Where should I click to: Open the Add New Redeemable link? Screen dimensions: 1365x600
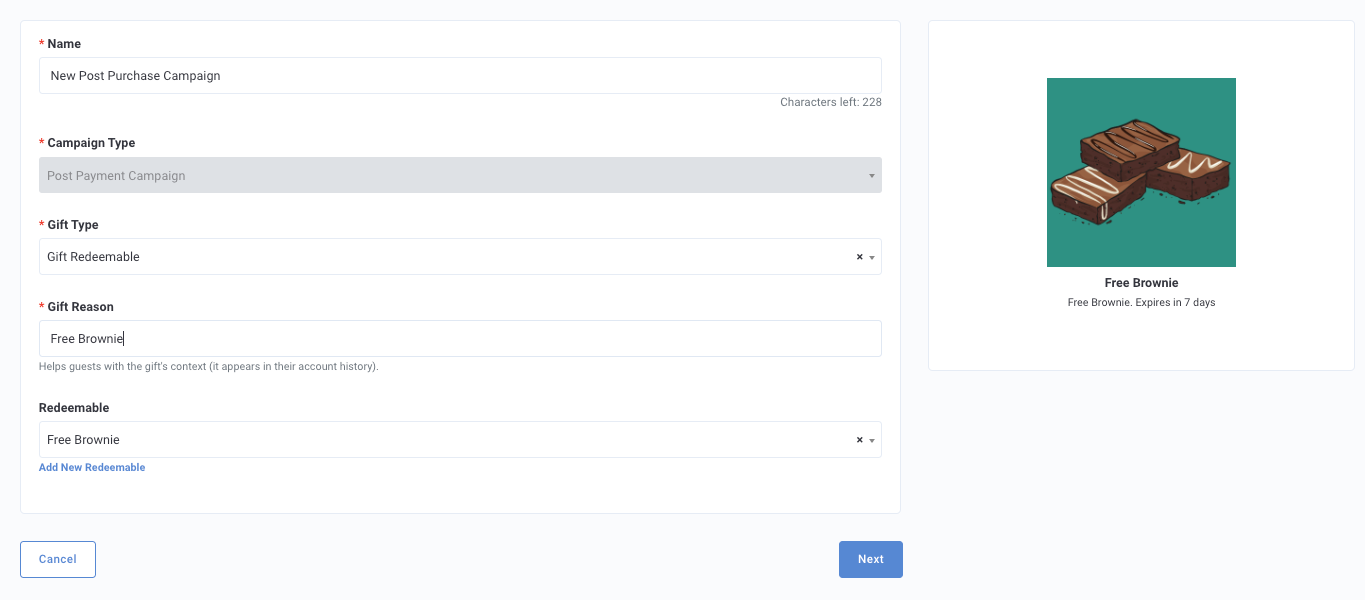(x=92, y=467)
